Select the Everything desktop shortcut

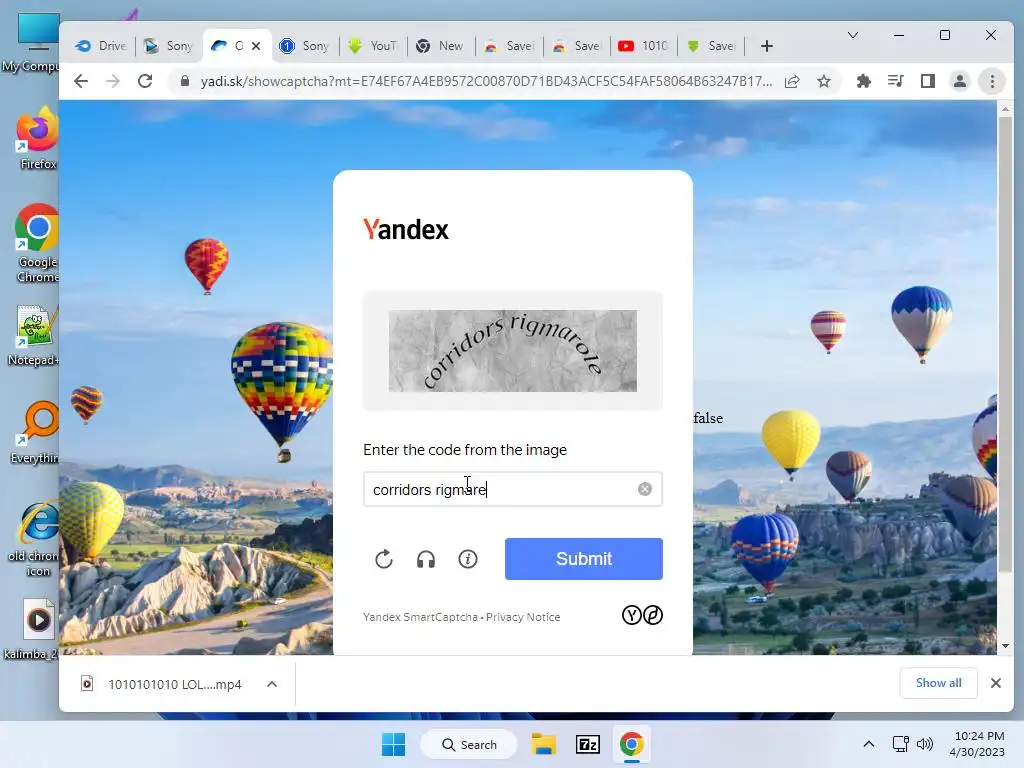(x=35, y=432)
